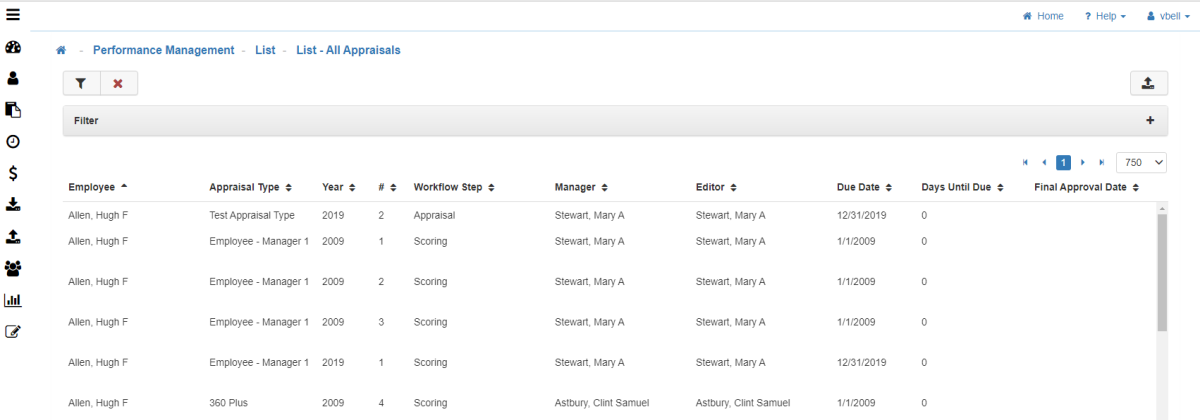Image resolution: width=1200 pixels, height=420 pixels.
Task: Open the clock time tracking sidebar icon
Action: [13, 142]
